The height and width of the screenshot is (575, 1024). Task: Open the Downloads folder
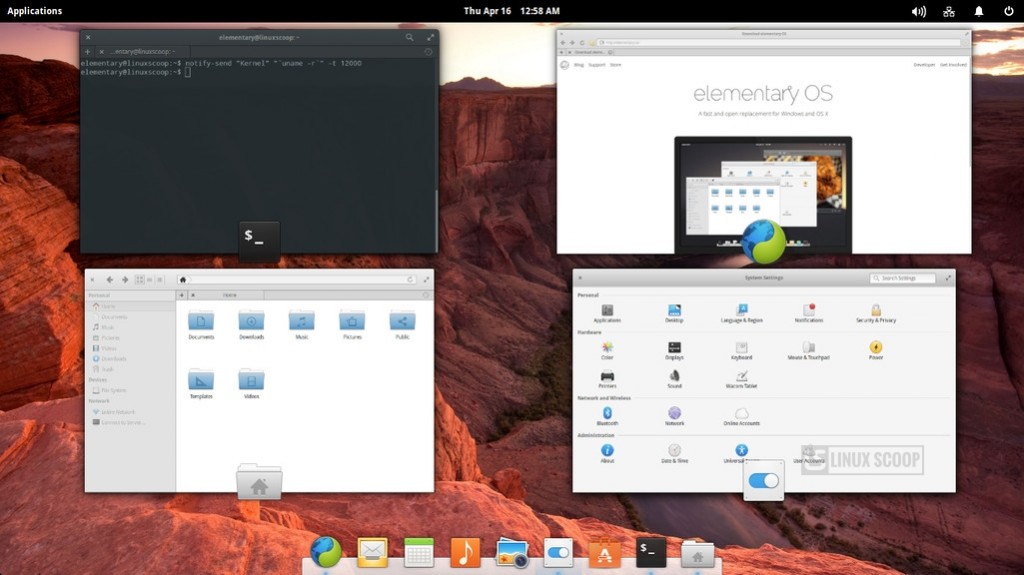point(251,321)
